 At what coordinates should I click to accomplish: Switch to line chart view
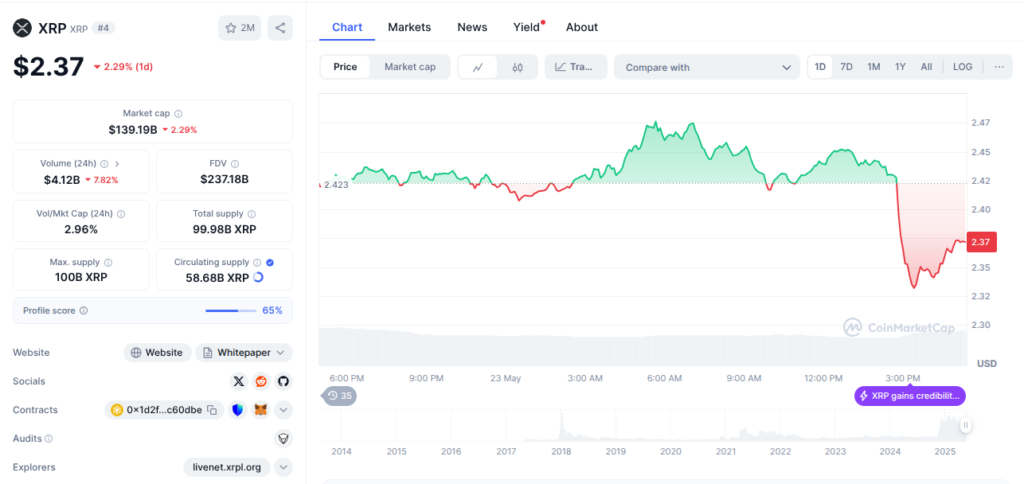point(478,67)
